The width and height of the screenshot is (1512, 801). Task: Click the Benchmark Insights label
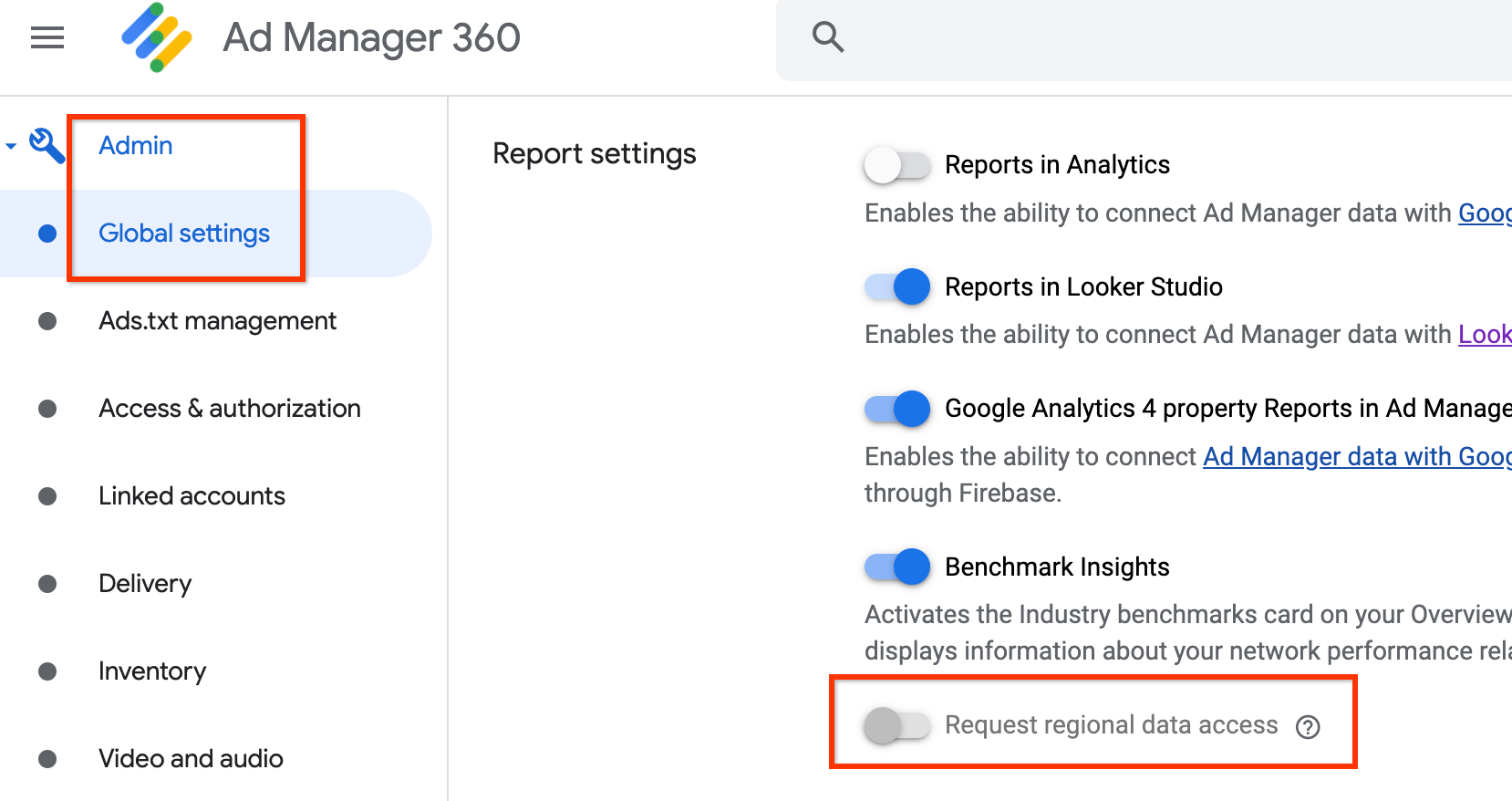[x=1058, y=567]
